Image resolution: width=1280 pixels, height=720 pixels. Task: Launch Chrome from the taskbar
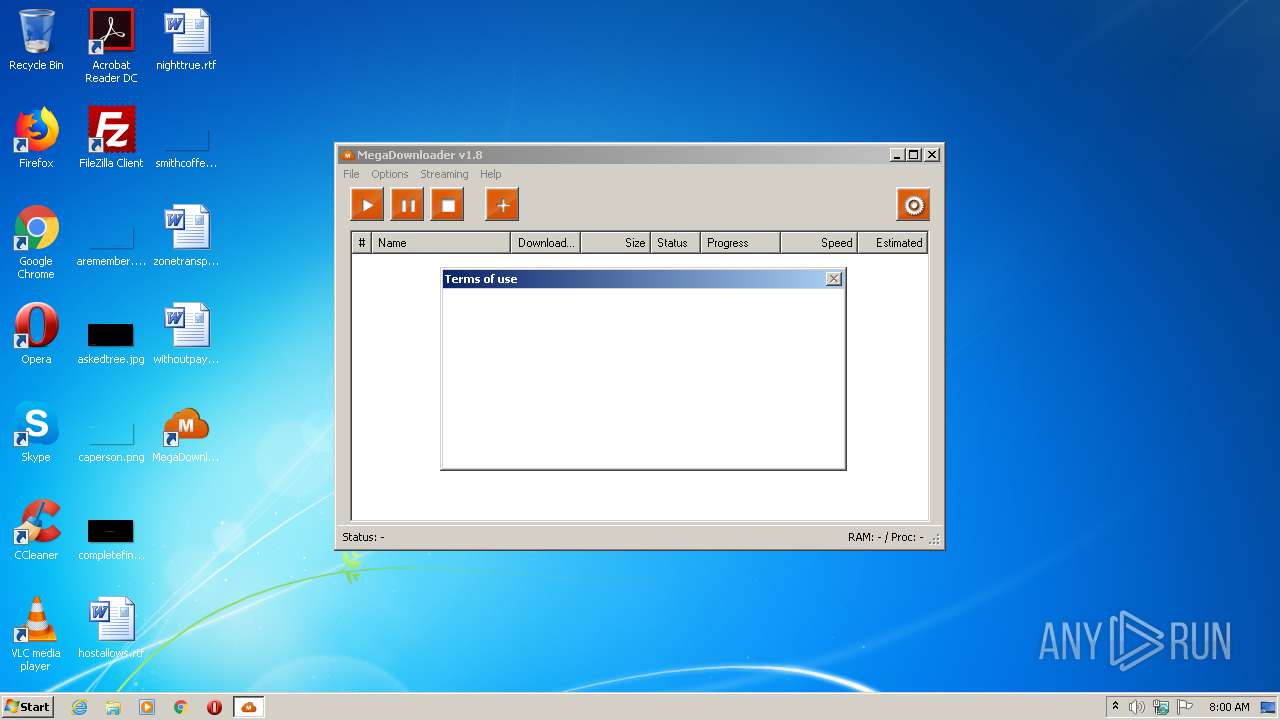point(181,707)
